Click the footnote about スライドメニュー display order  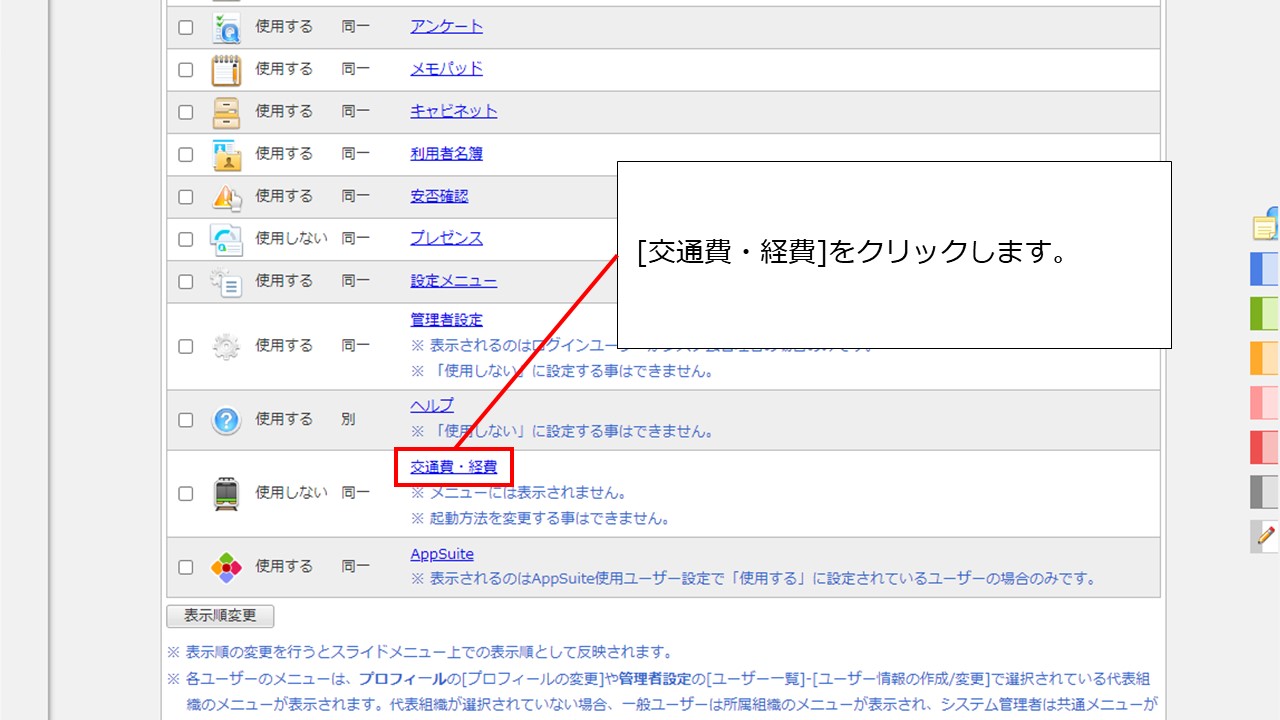tap(420, 653)
